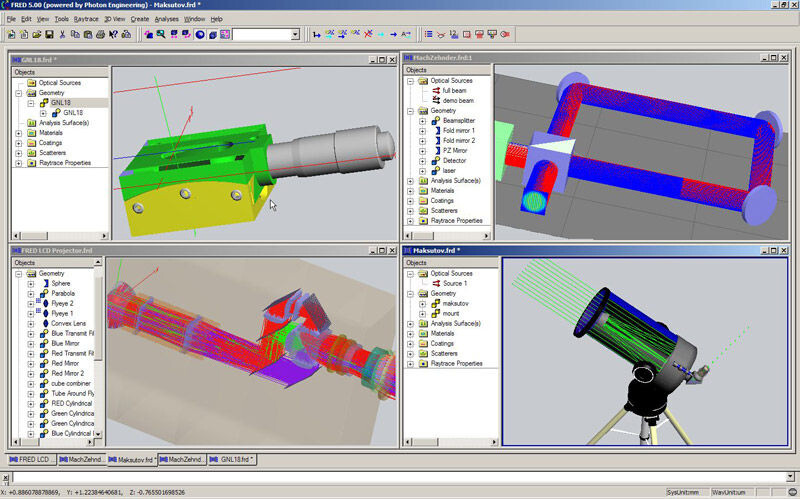
Task: Expand the Raytrace Properties node in GNL18 window
Action: (x=19, y=163)
